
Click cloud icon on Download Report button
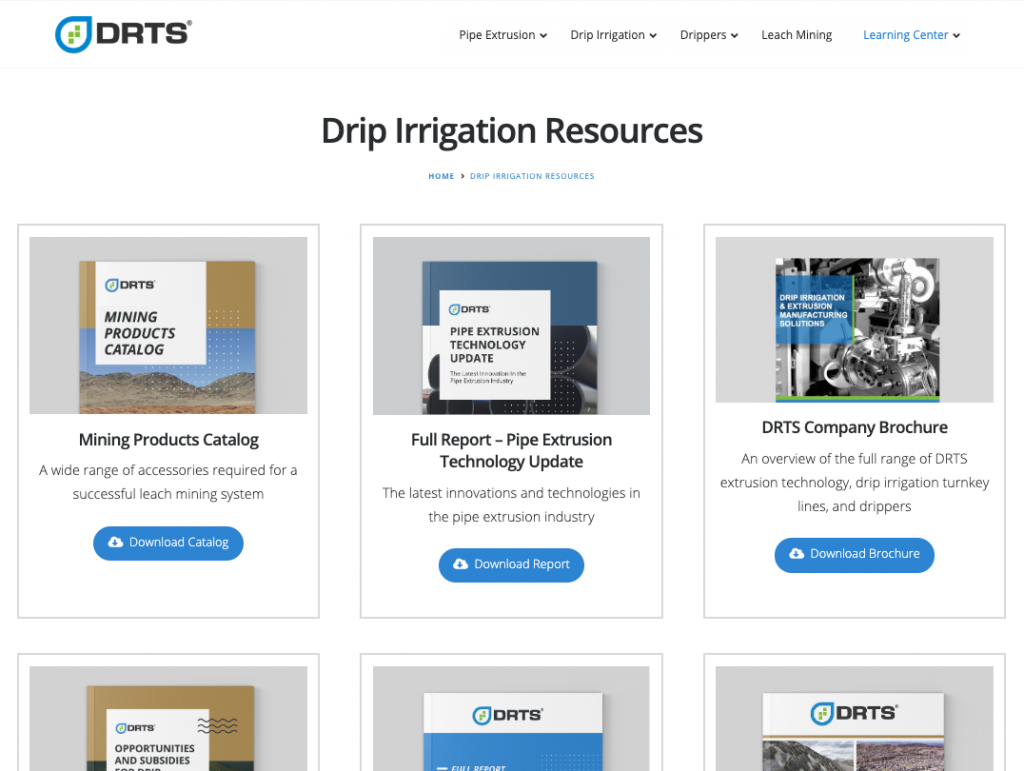(x=460, y=564)
